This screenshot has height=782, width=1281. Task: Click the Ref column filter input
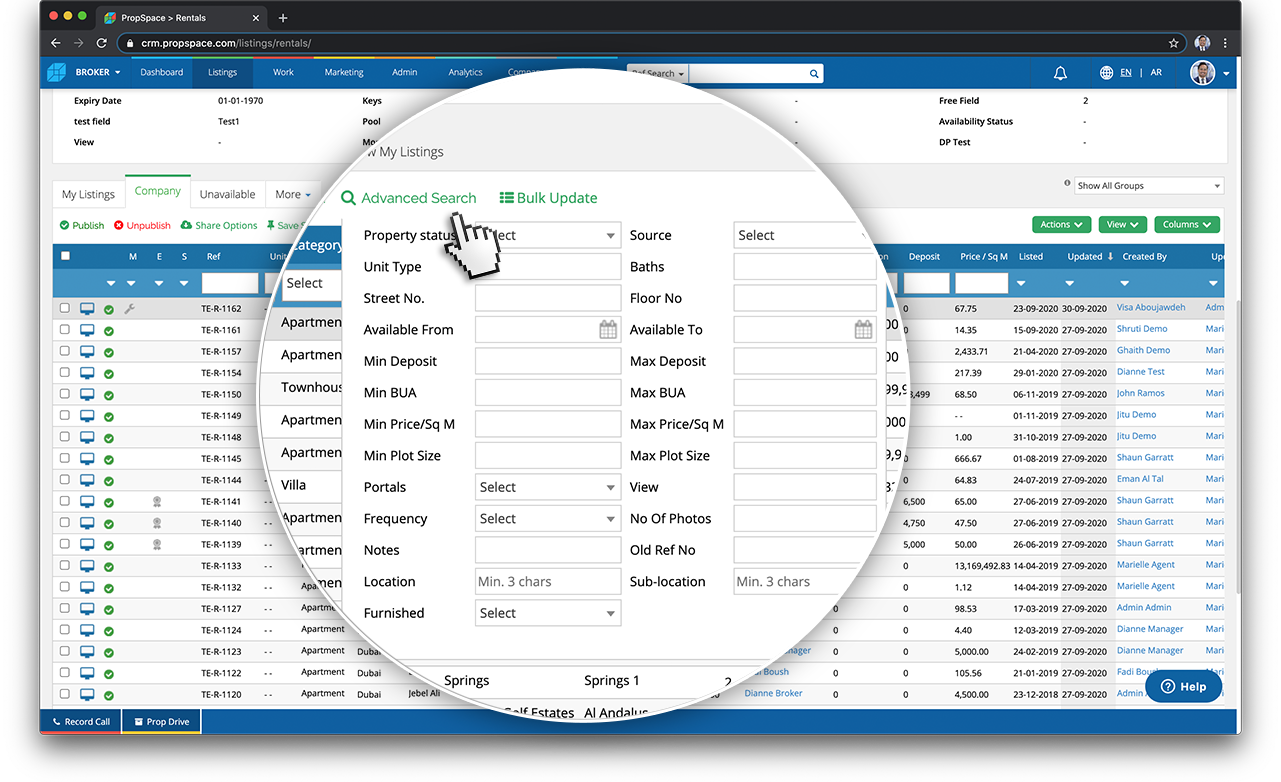[230, 284]
